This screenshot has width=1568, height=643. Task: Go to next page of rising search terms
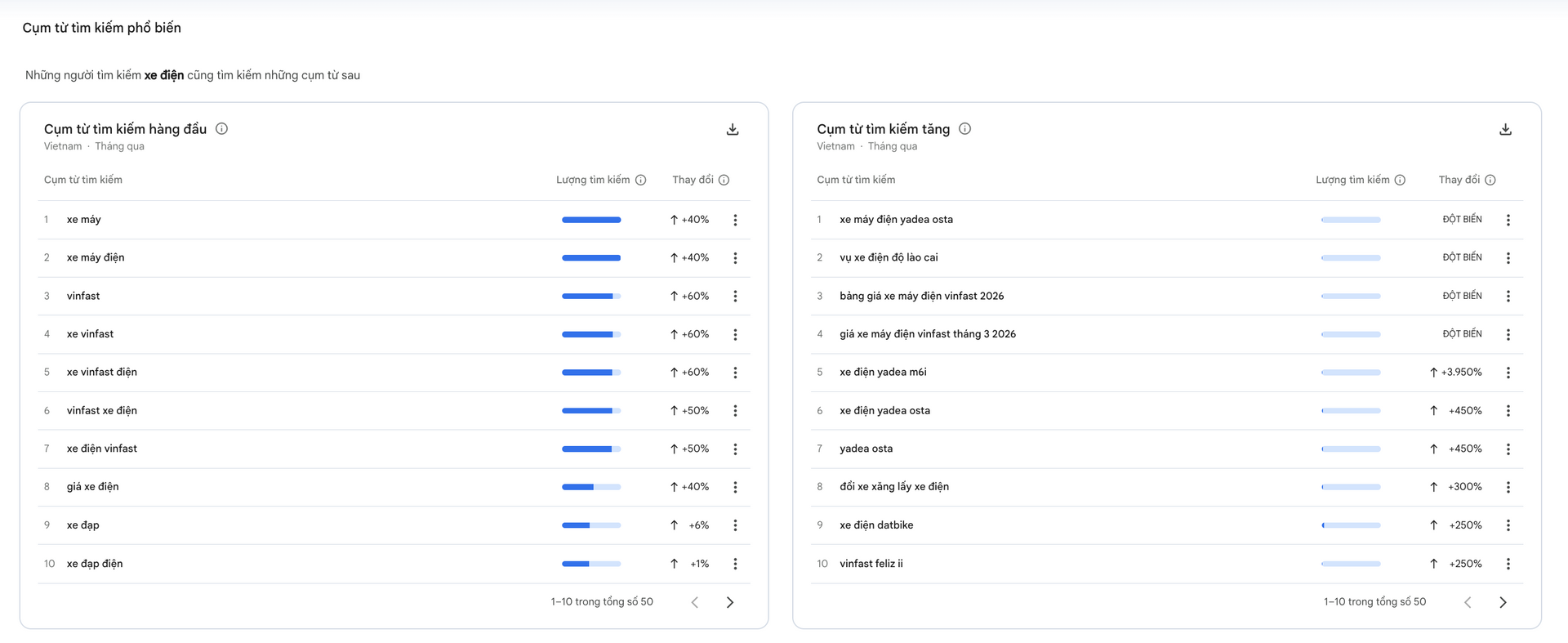pyautogui.click(x=1503, y=602)
